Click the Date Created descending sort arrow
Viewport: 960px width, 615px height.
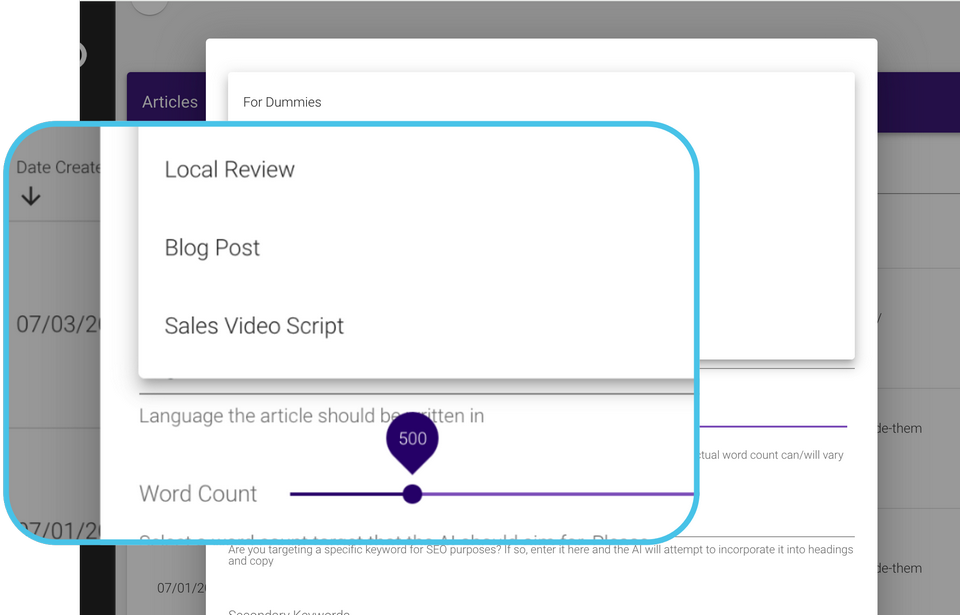click(x=30, y=195)
